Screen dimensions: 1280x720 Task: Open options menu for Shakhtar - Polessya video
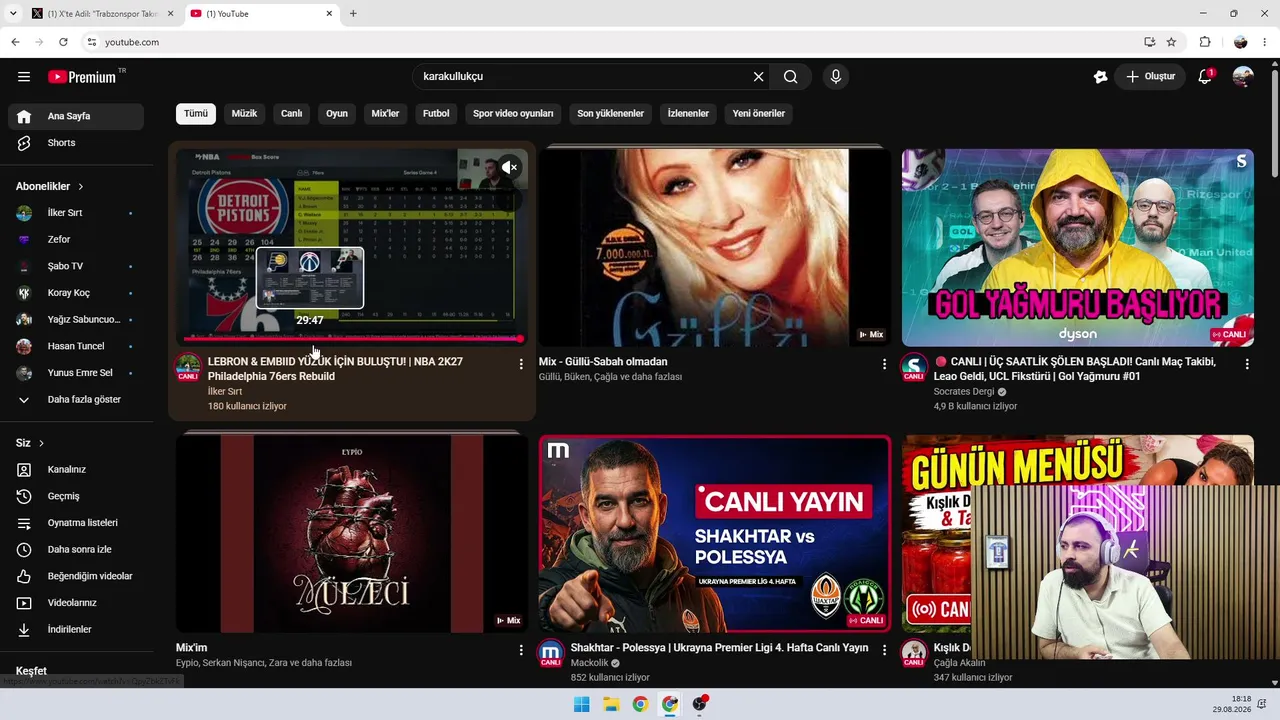(x=884, y=650)
